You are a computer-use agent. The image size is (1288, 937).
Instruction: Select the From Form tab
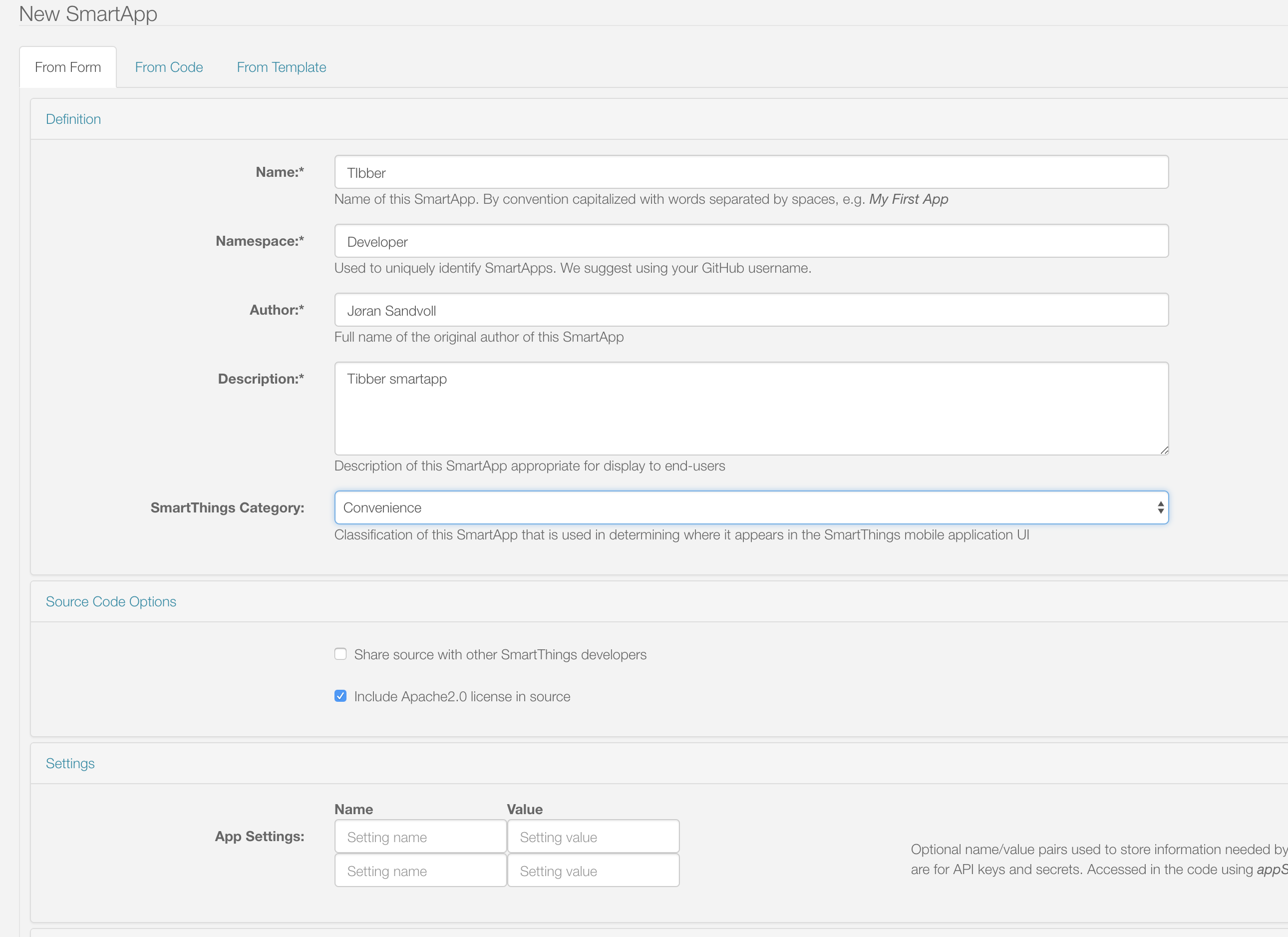(x=67, y=67)
